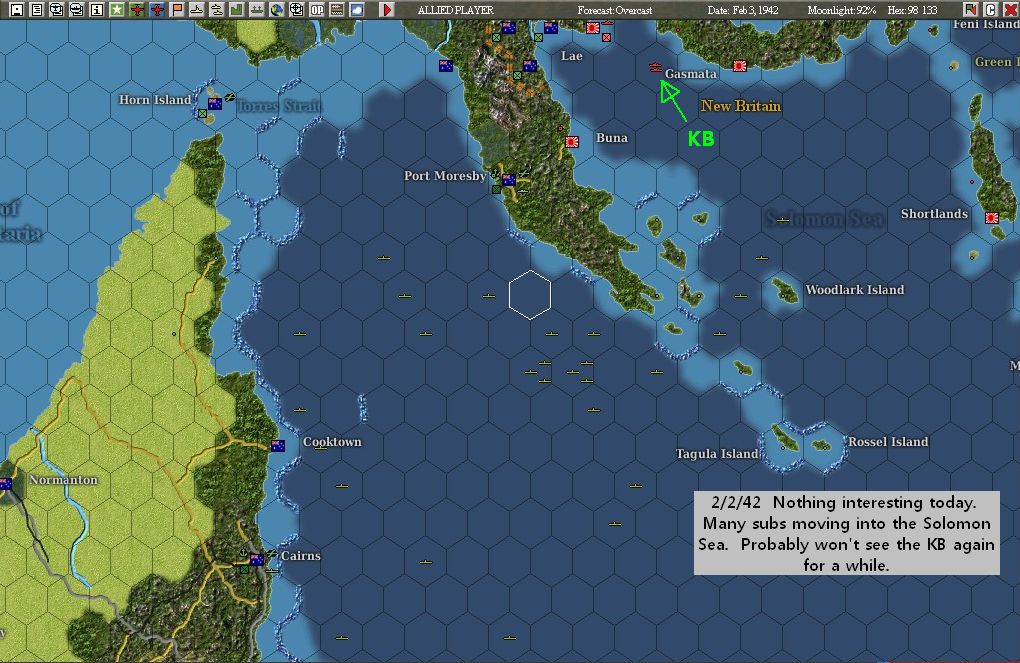Click the orange flag toolbar icon
1020x663 pixels.
(x=177, y=10)
